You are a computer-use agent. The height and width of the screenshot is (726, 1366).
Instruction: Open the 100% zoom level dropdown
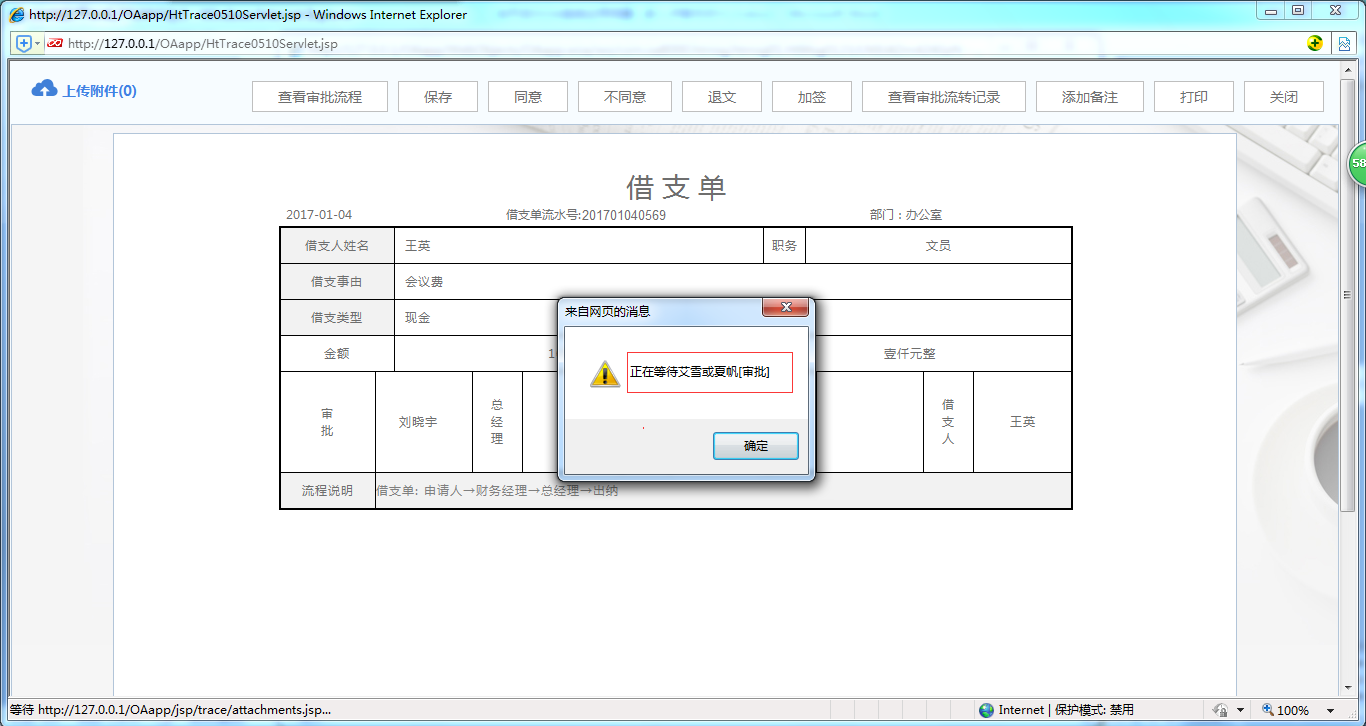coord(1331,711)
